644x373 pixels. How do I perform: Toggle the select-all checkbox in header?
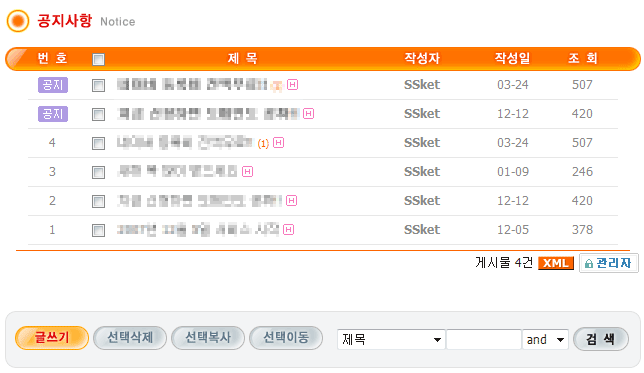click(98, 59)
